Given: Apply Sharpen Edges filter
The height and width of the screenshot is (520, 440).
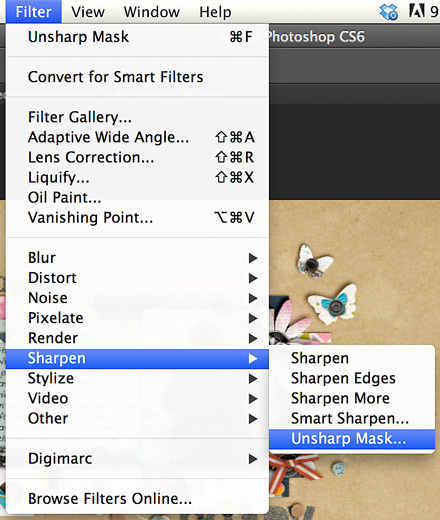Looking at the screenshot, I should (352, 378).
